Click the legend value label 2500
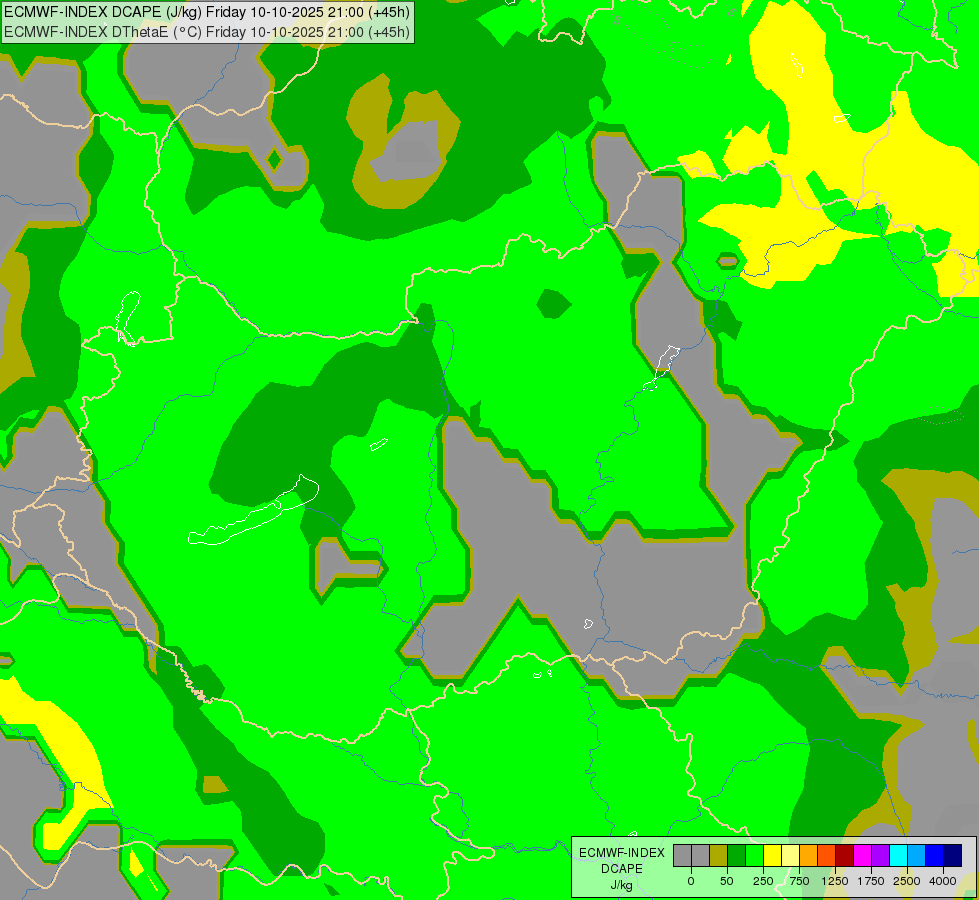This screenshot has width=979, height=900. coord(907,881)
